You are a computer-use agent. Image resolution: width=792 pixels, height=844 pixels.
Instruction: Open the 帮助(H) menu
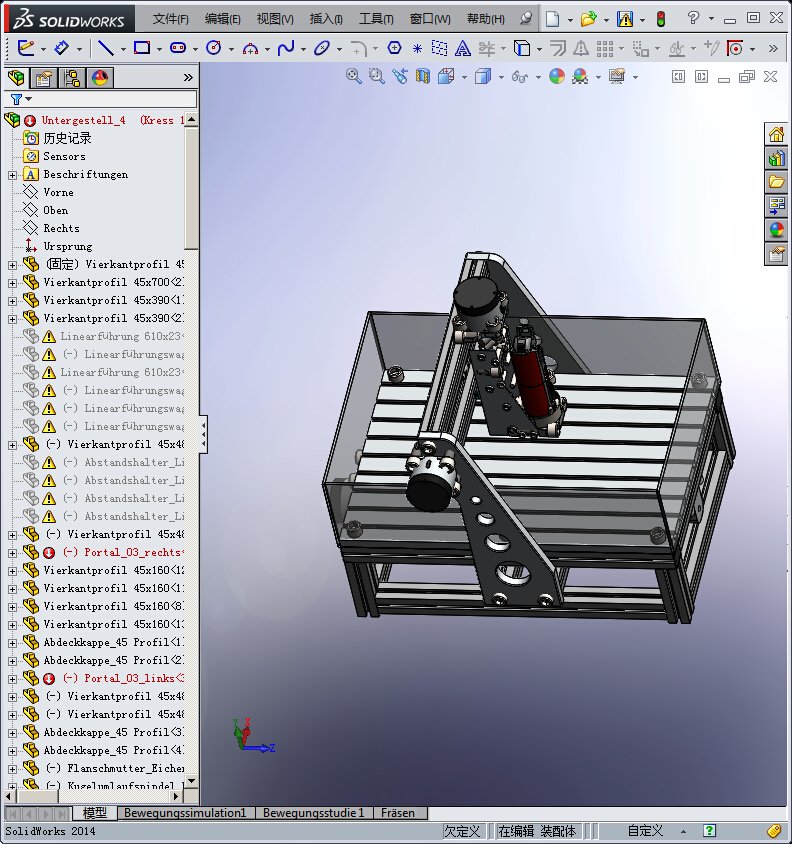486,19
